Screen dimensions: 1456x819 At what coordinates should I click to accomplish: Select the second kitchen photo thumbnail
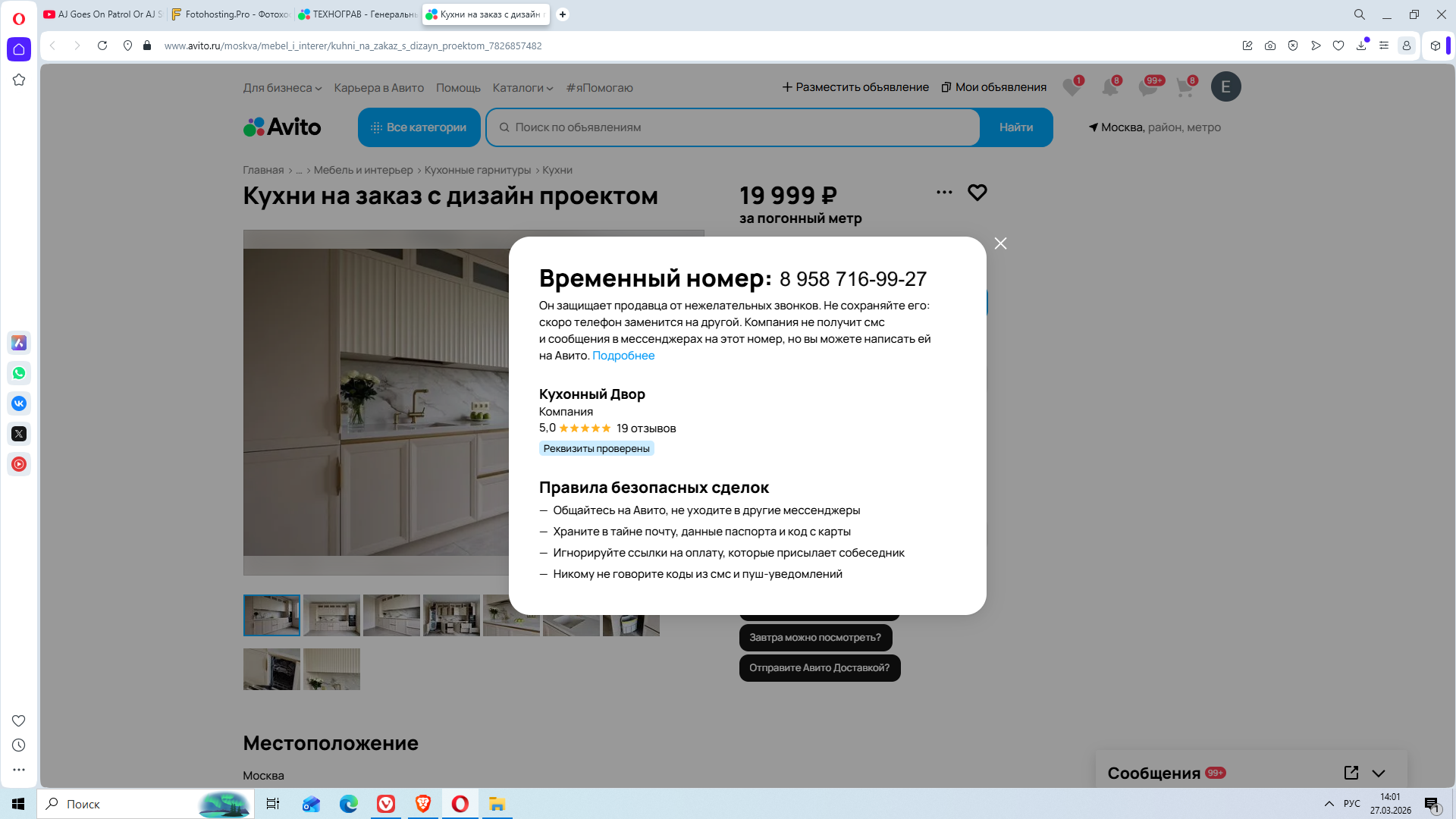(331, 615)
